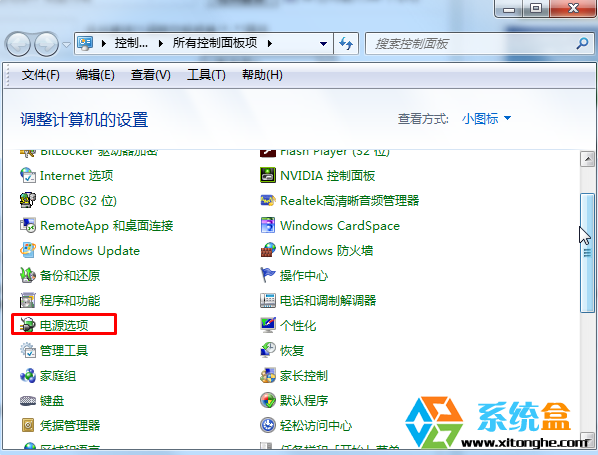Click the Windows 防火墙 icon
The width and height of the screenshot is (598, 455).
(x=268, y=250)
